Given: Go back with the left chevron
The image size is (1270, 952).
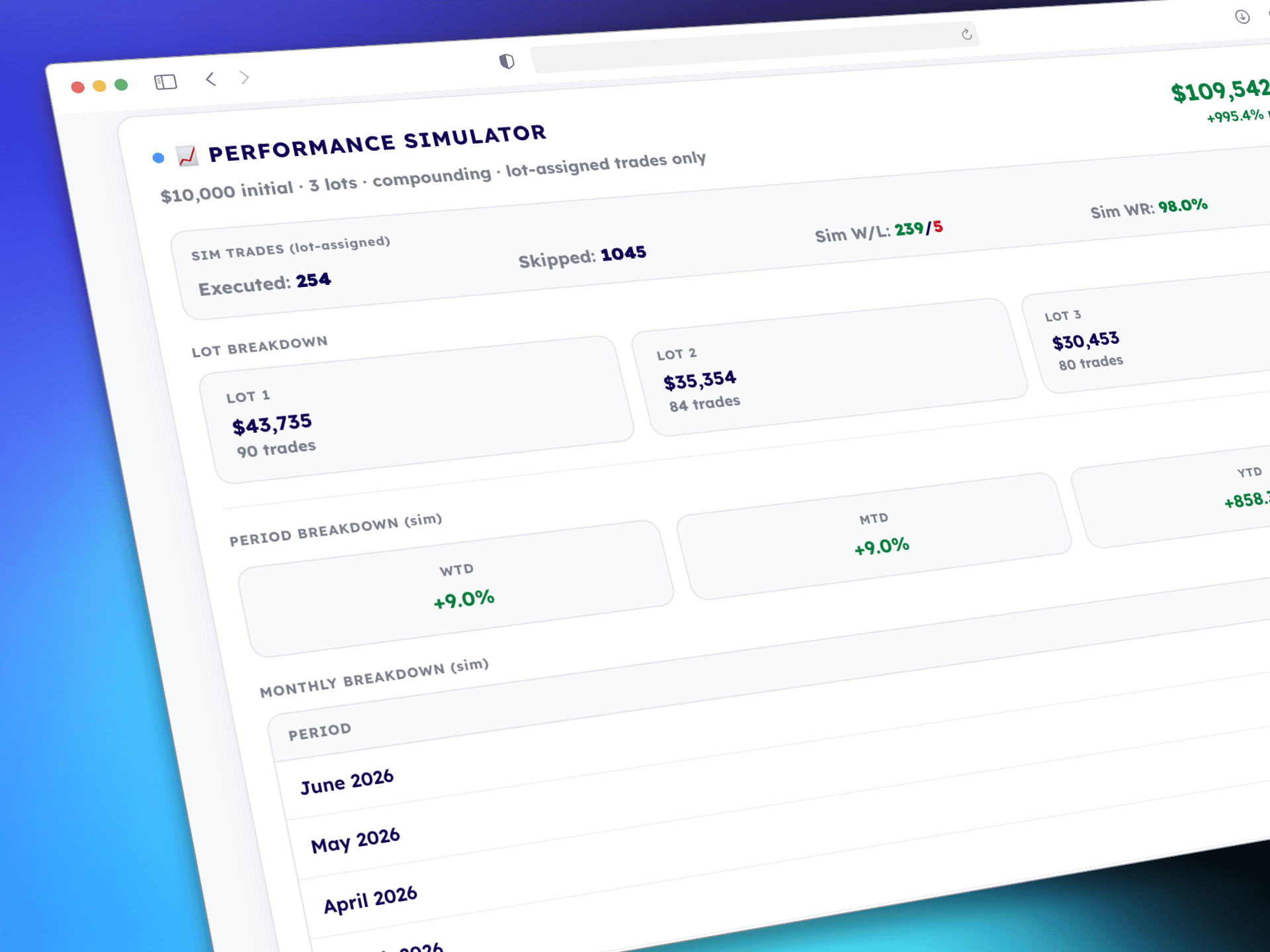Looking at the screenshot, I should pyautogui.click(x=210, y=79).
